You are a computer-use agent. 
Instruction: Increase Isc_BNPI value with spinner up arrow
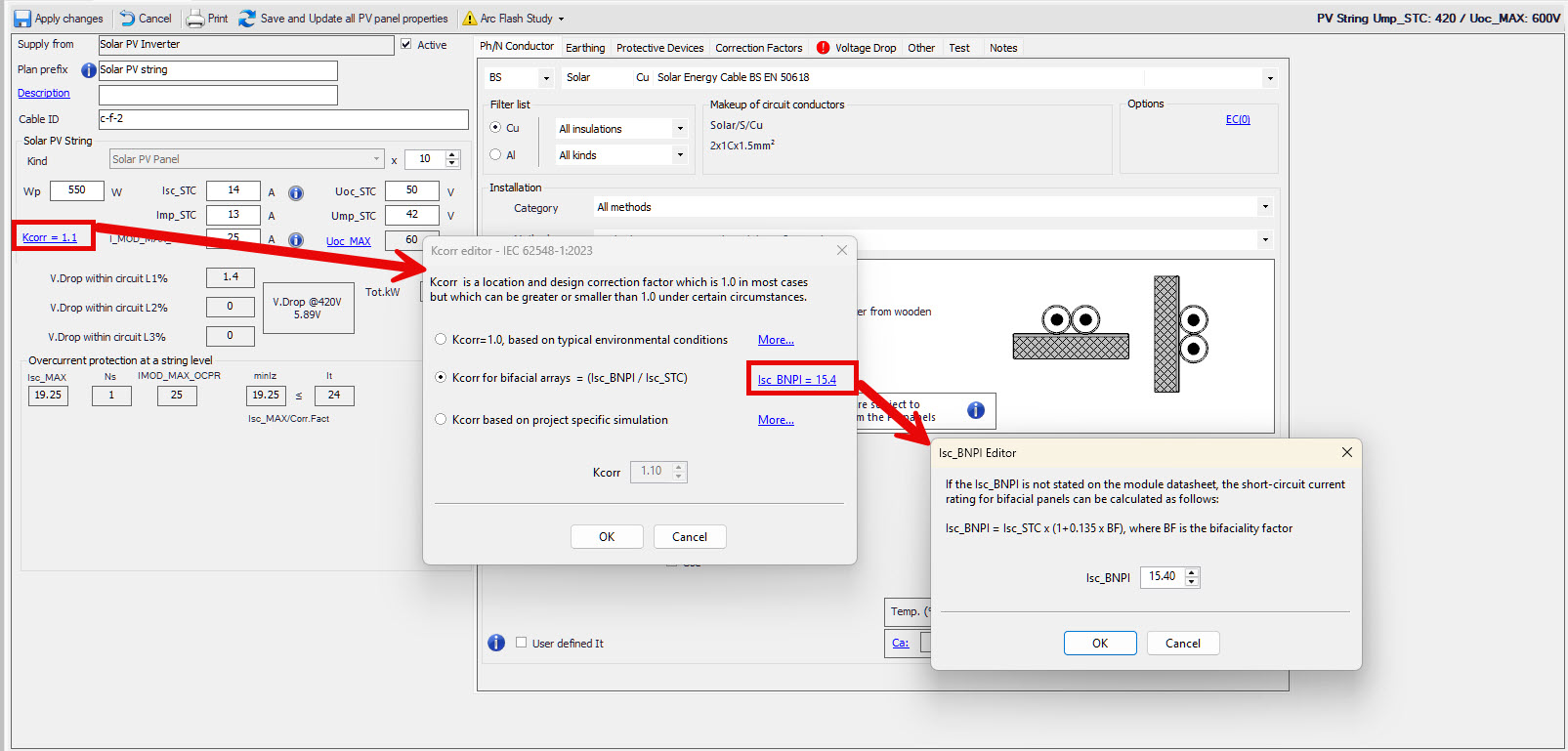point(1191,572)
